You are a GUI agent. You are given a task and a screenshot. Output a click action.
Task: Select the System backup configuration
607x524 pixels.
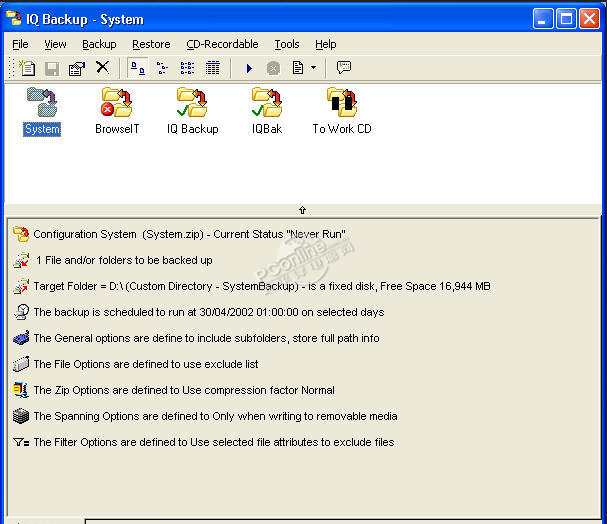[x=42, y=112]
